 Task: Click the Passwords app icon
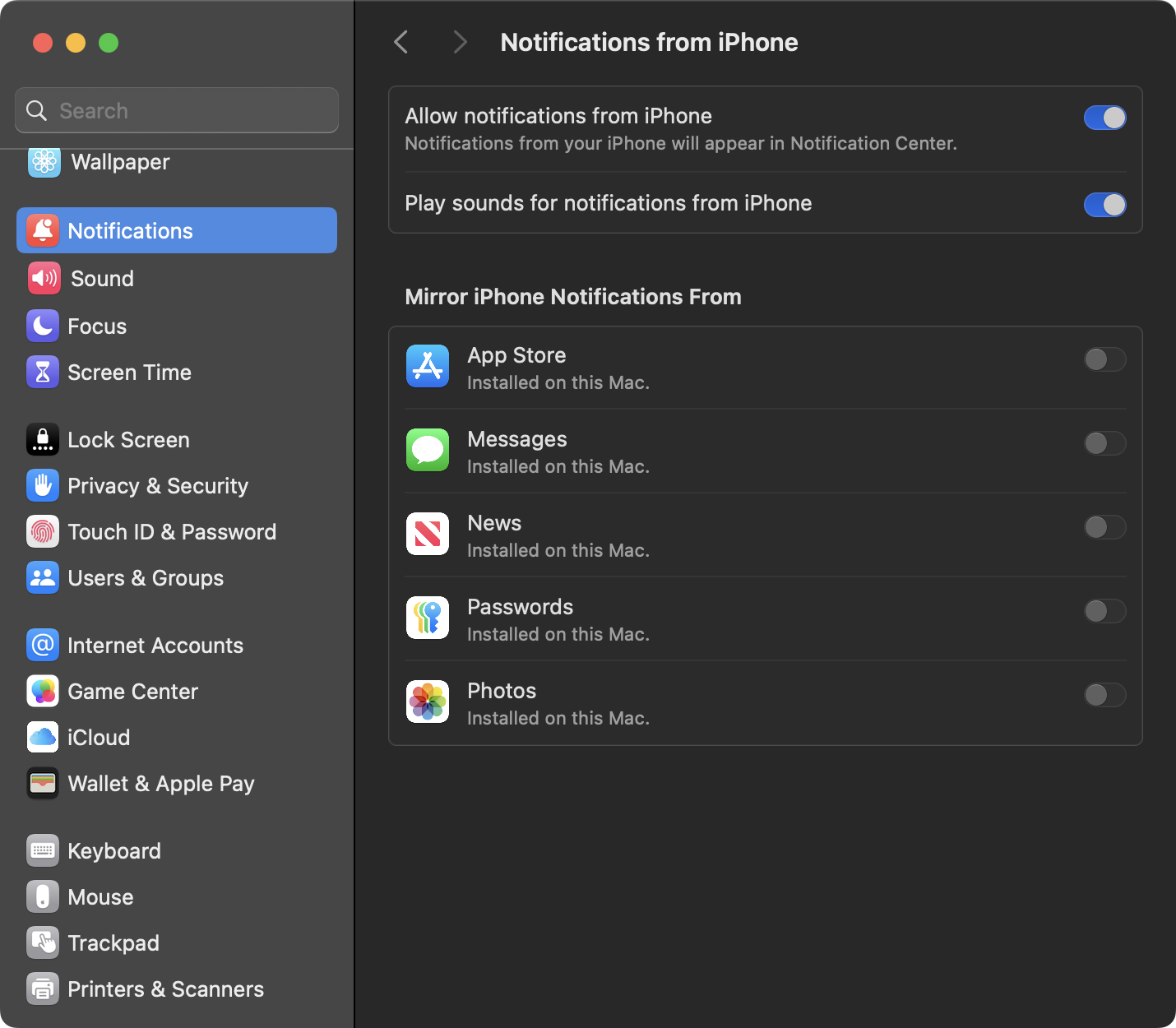428,618
